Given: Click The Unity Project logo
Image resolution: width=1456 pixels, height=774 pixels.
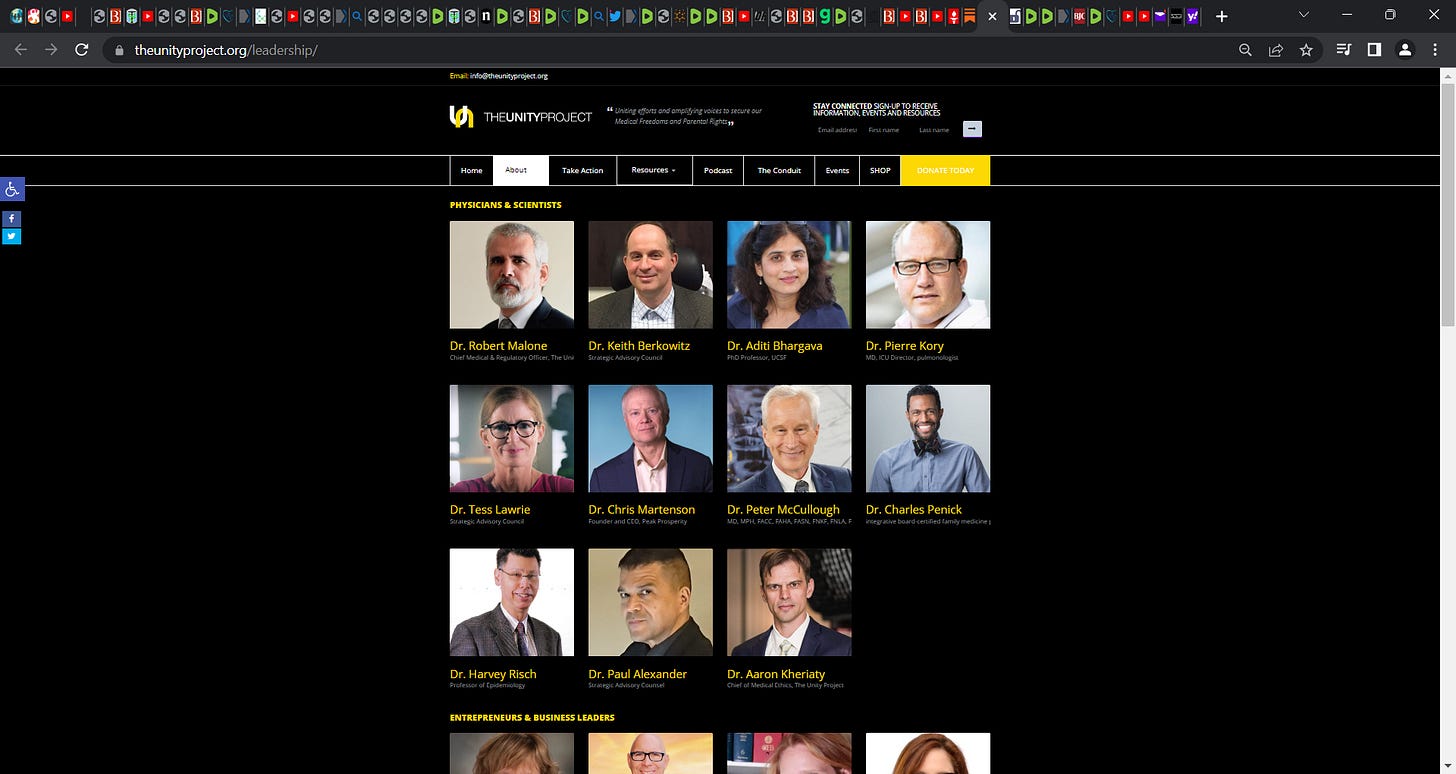Looking at the screenshot, I should (x=521, y=117).
